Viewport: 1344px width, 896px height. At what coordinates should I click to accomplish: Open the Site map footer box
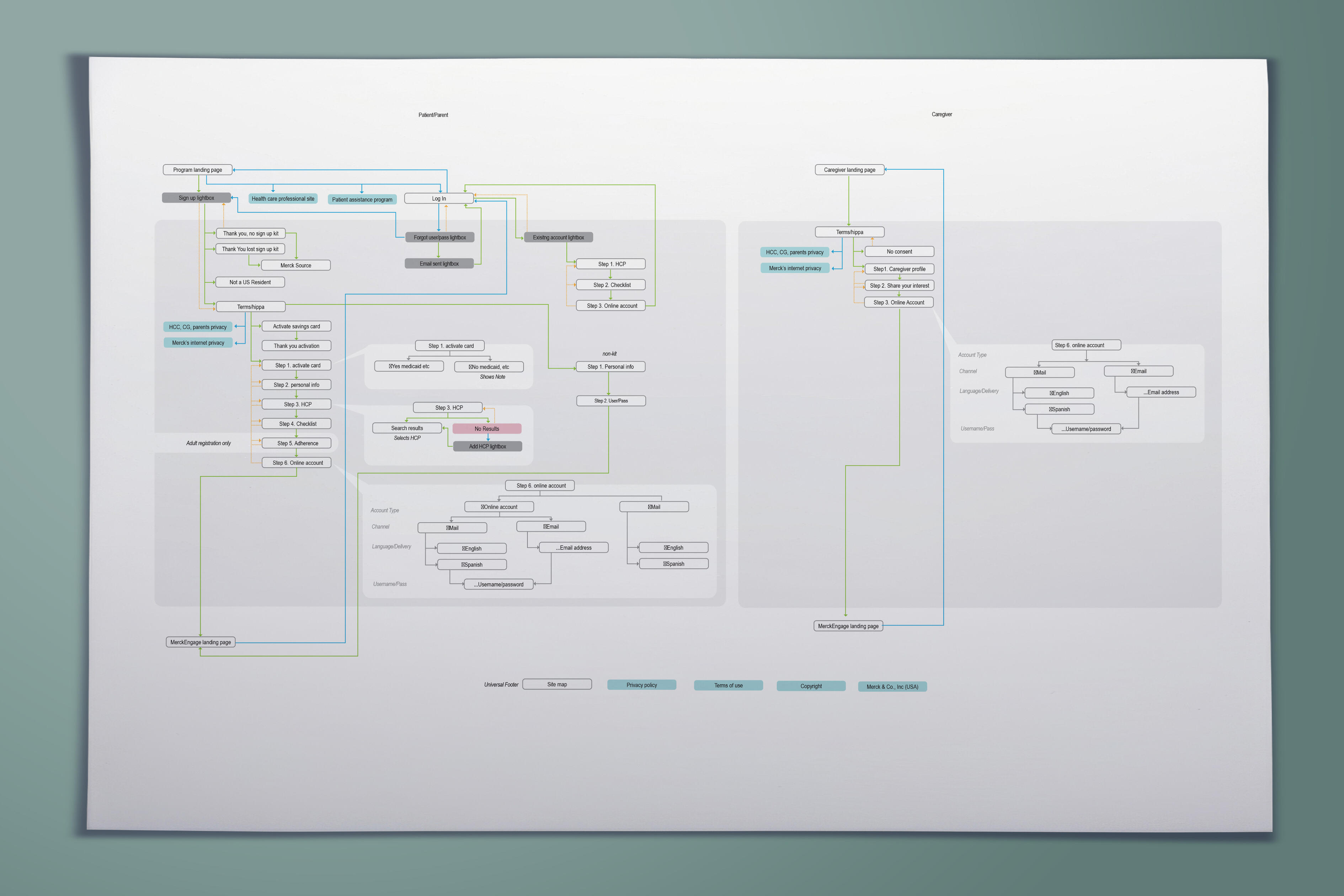coord(557,684)
